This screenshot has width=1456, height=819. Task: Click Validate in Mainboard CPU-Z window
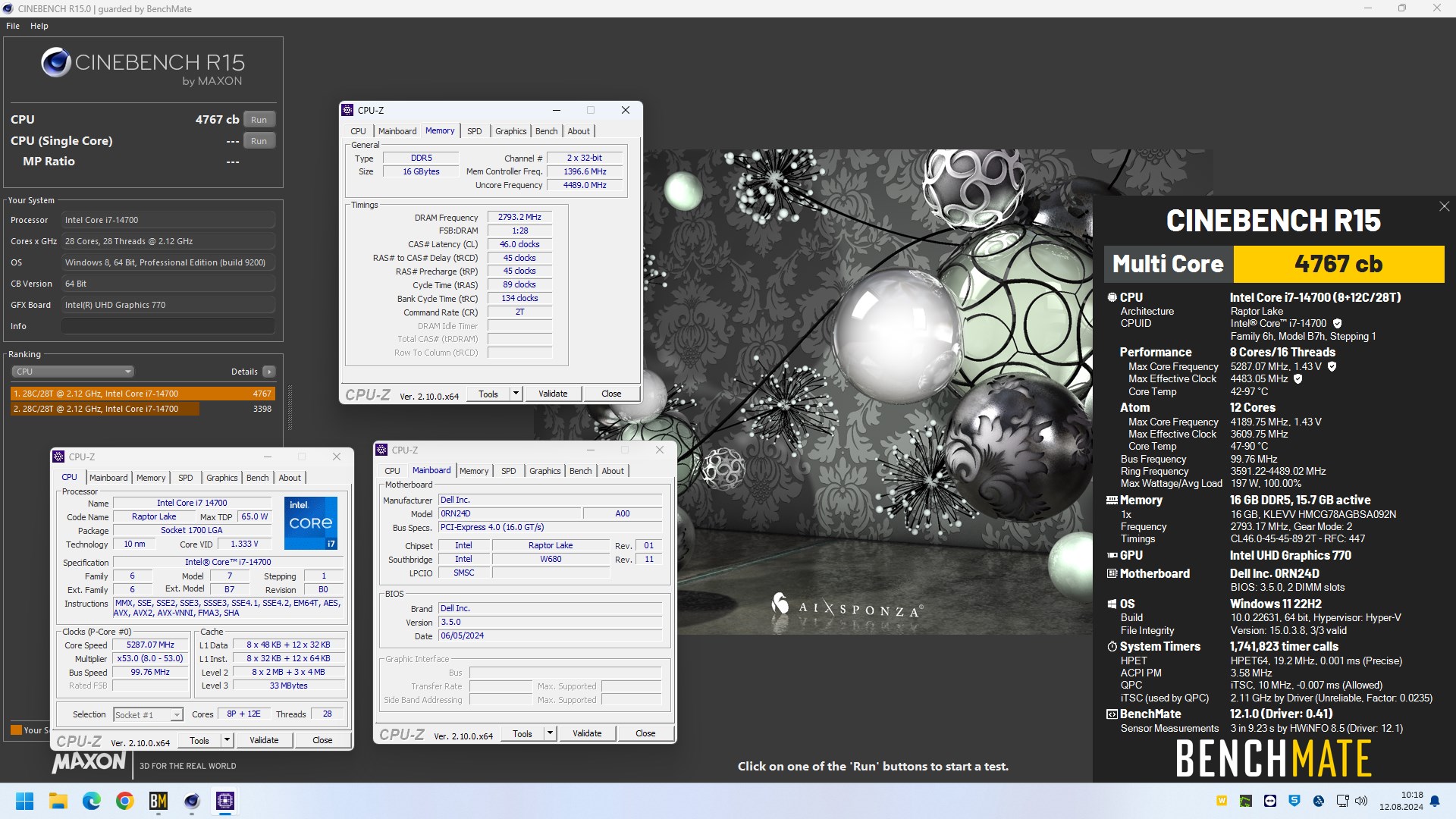coord(587,733)
